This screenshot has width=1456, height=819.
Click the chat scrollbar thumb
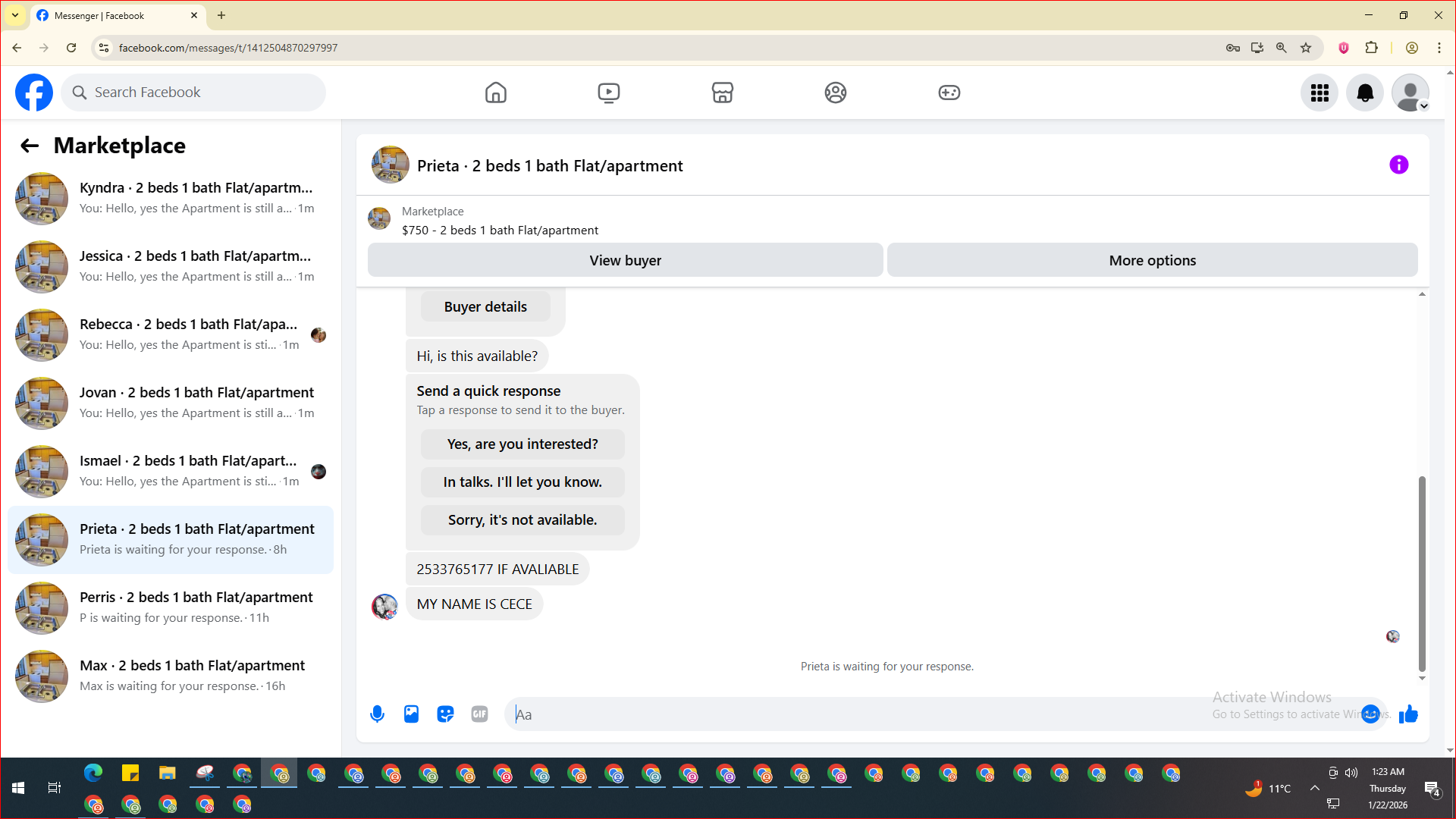coord(1422,573)
